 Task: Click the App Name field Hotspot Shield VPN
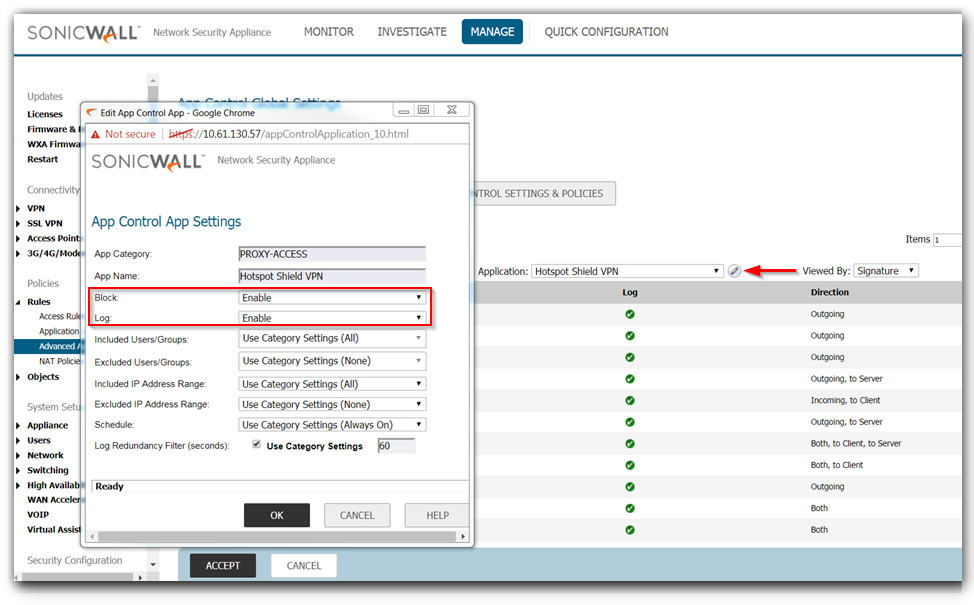332,276
